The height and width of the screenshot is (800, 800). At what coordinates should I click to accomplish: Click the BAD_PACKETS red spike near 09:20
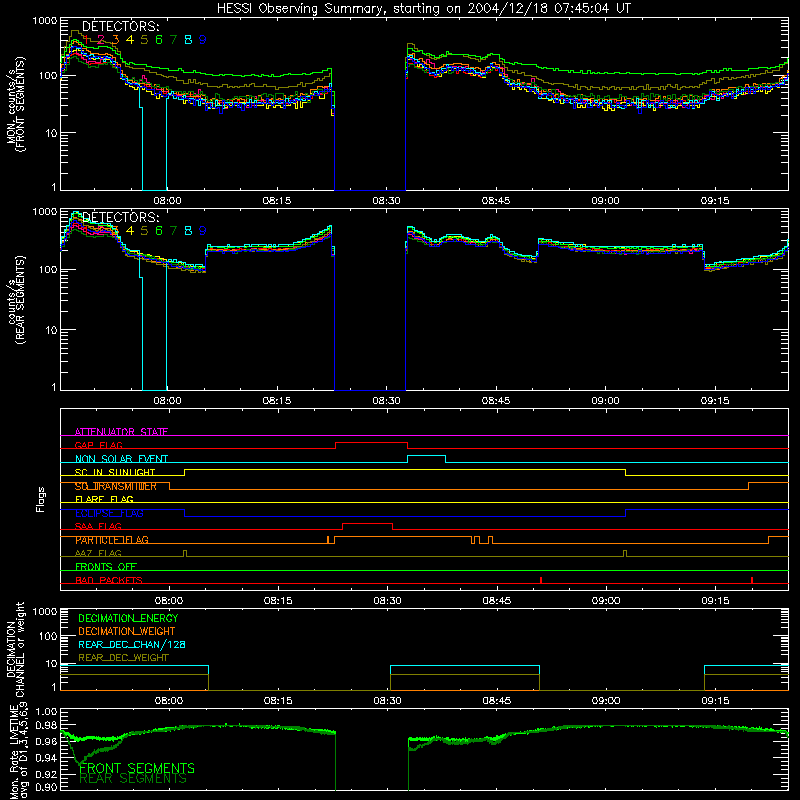[x=752, y=580]
